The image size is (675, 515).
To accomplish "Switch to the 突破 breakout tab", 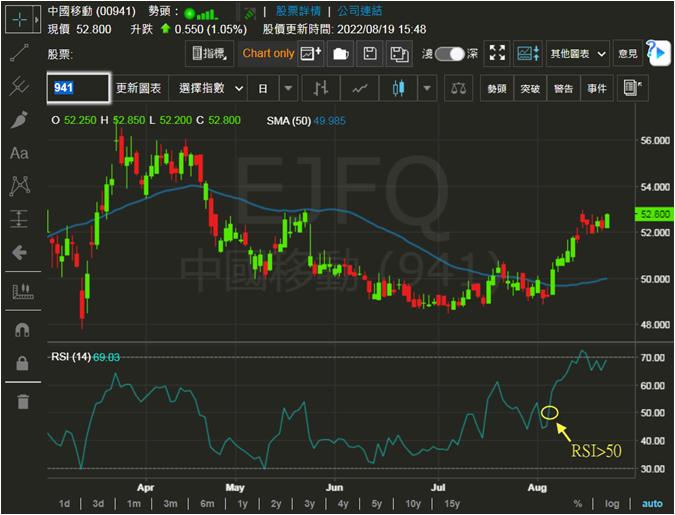I will click(x=530, y=88).
